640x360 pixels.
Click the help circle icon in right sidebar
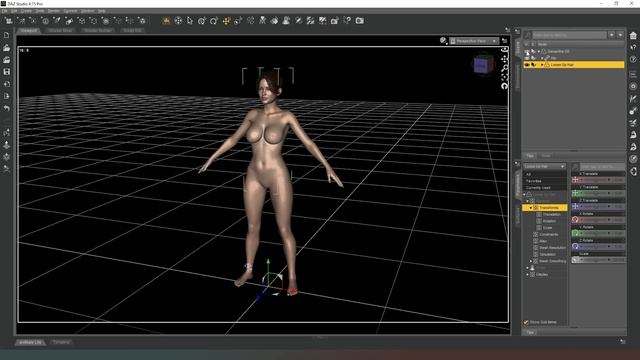[x=633, y=60]
